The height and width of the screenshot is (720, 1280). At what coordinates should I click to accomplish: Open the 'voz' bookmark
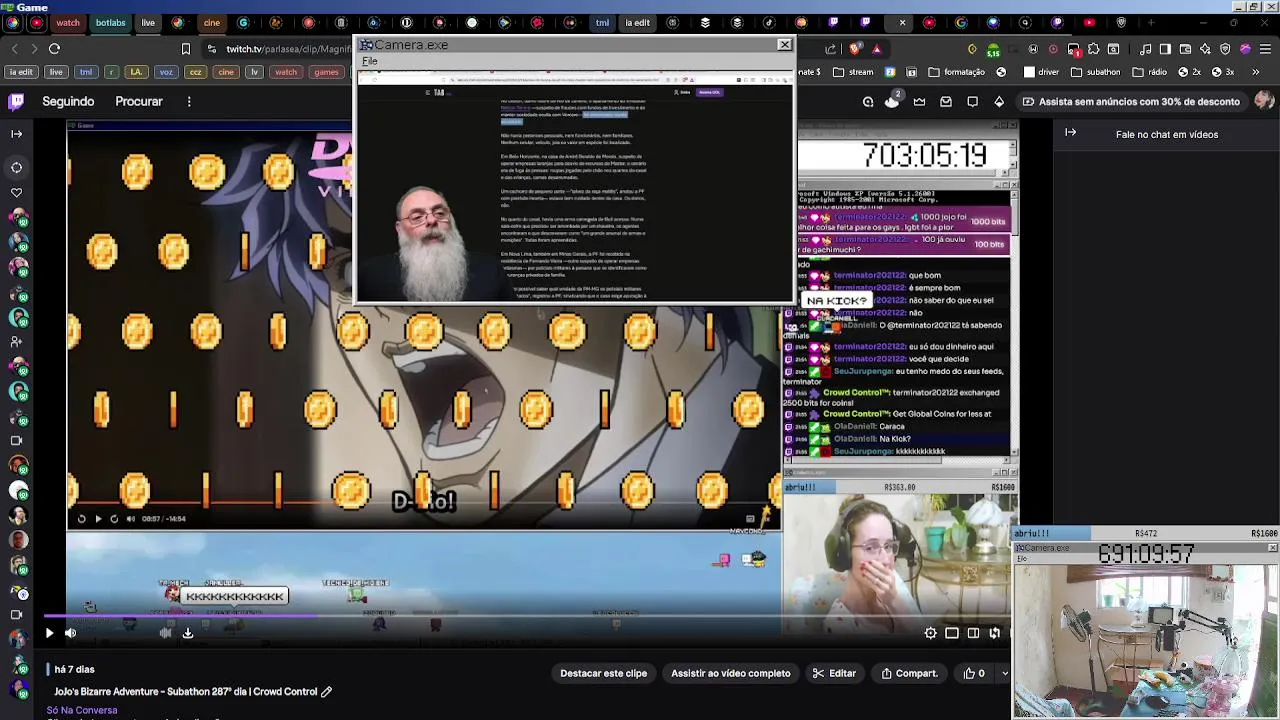point(167,72)
